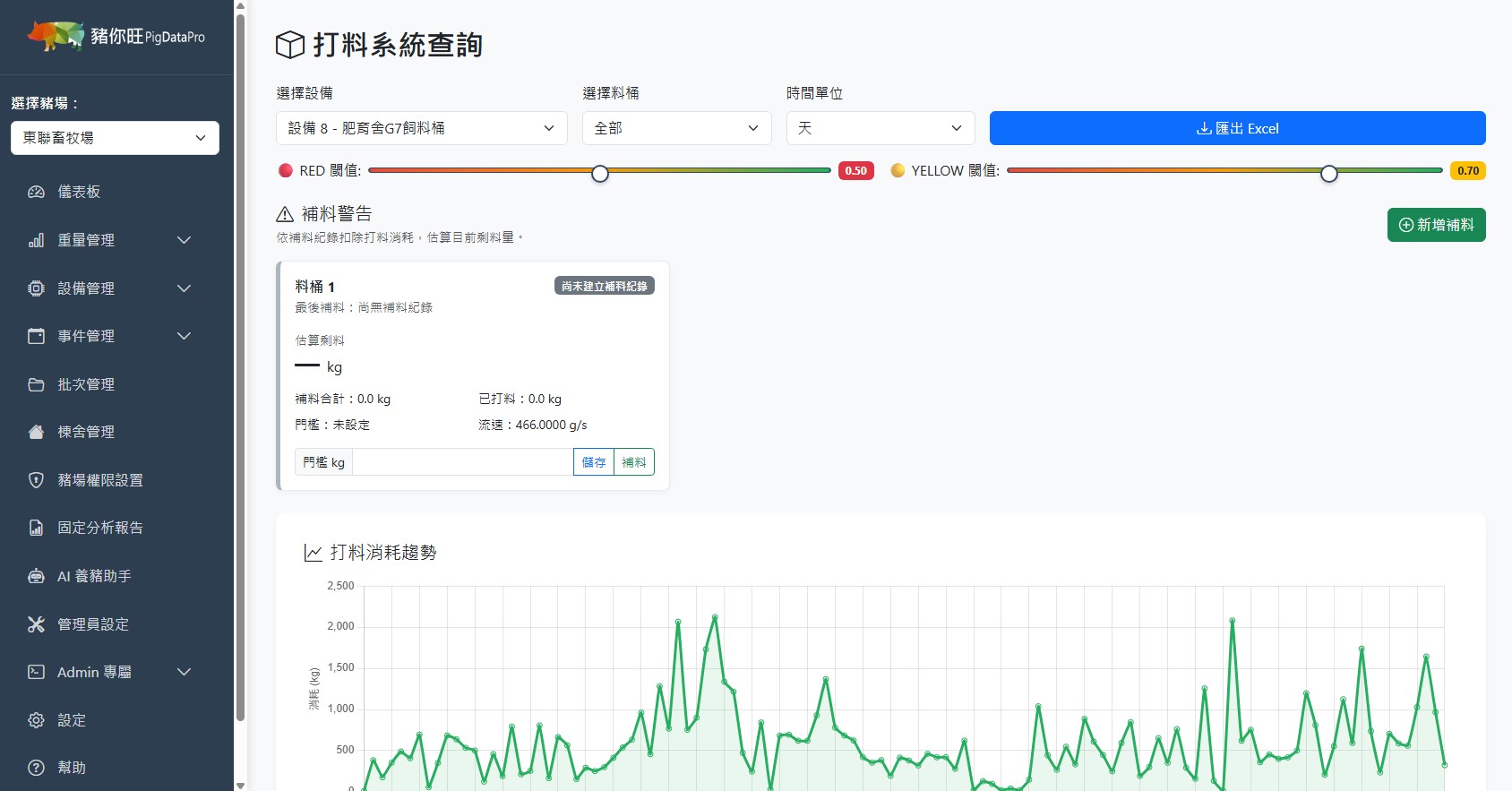Click the 事件管理 calendar icon
This screenshot has width=1512, height=791.
point(36,336)
